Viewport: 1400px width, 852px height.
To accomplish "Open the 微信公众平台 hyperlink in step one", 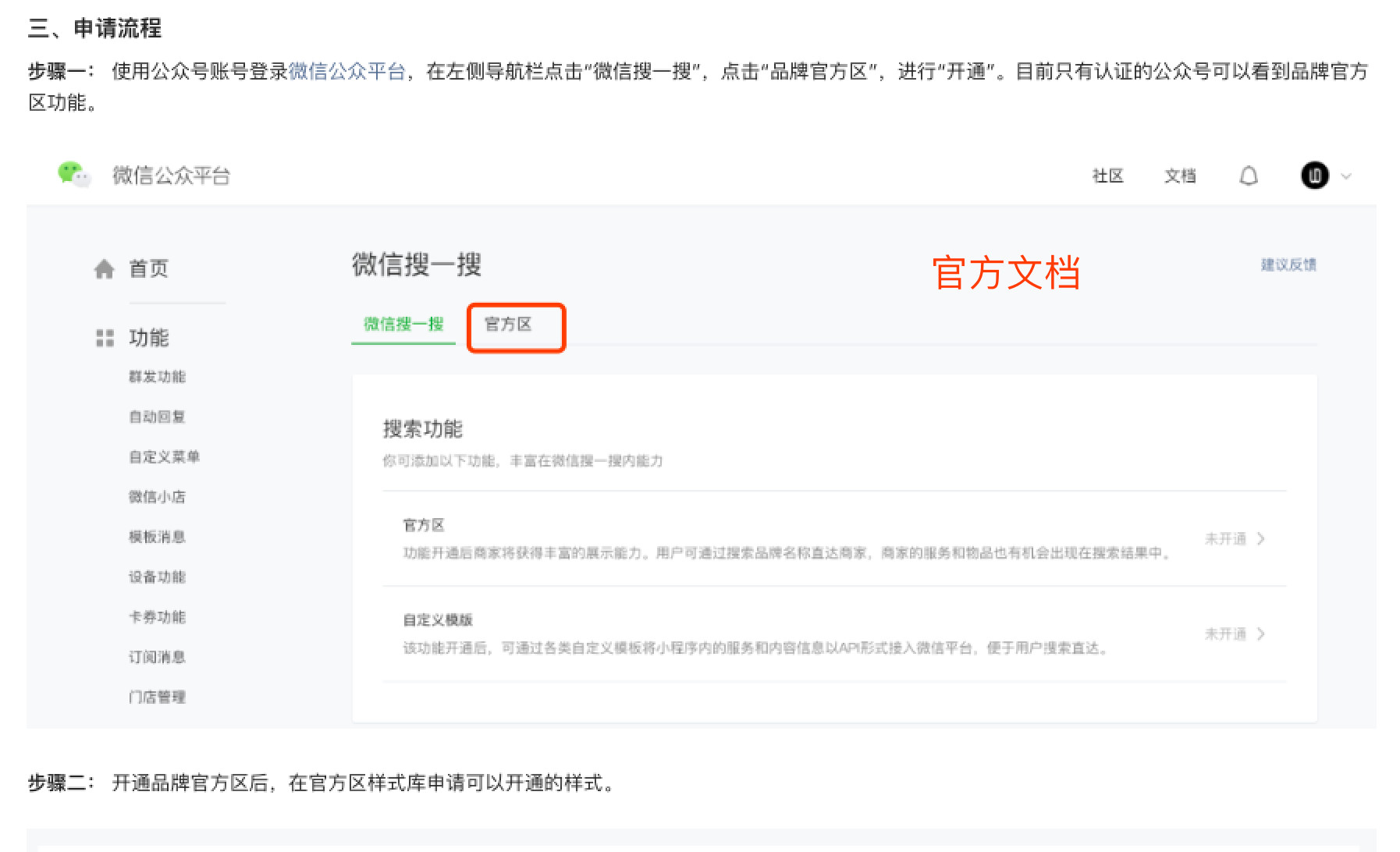I will pos(347,71).
